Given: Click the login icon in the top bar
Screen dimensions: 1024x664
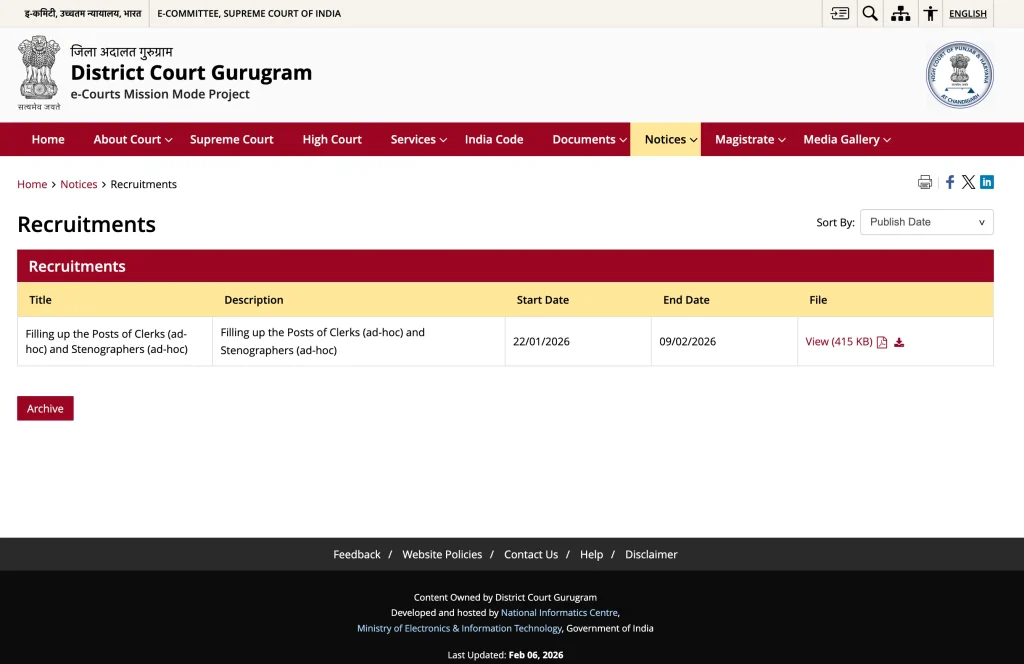Looking at the screenshot, I should (x=839, y=13).
